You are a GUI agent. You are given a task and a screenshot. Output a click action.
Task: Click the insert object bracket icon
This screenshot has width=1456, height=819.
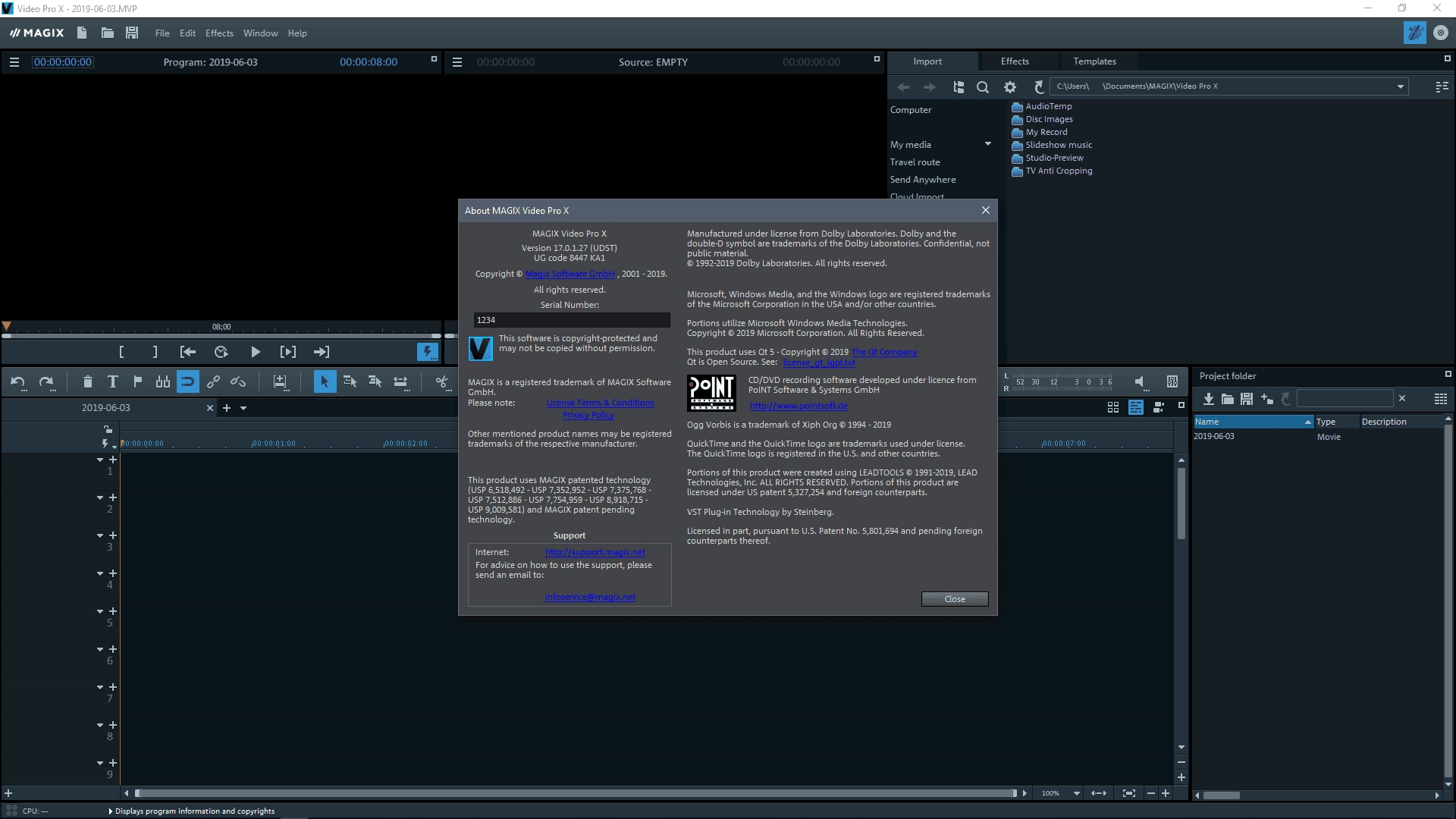tap(281, 383)
